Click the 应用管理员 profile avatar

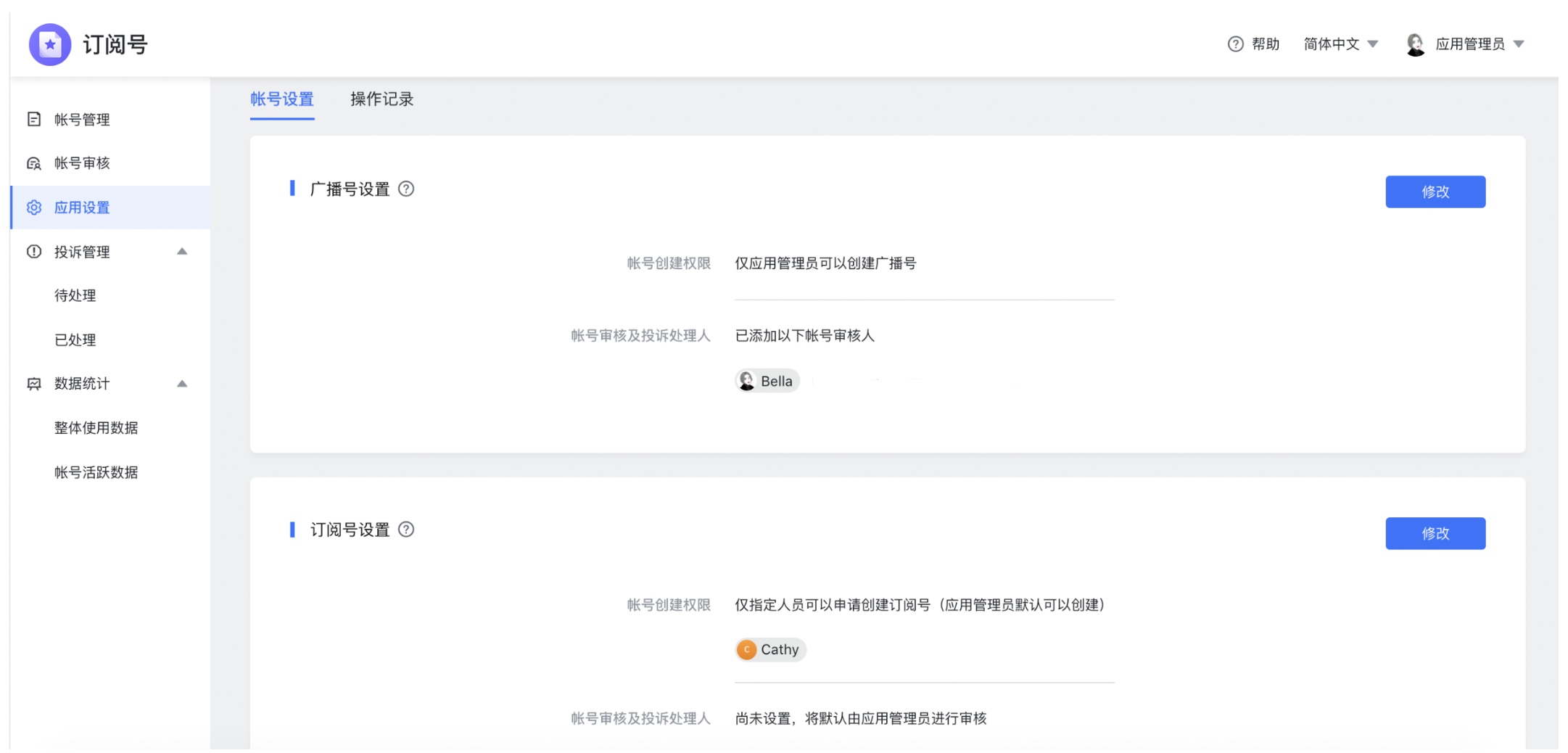(1415, 44)
